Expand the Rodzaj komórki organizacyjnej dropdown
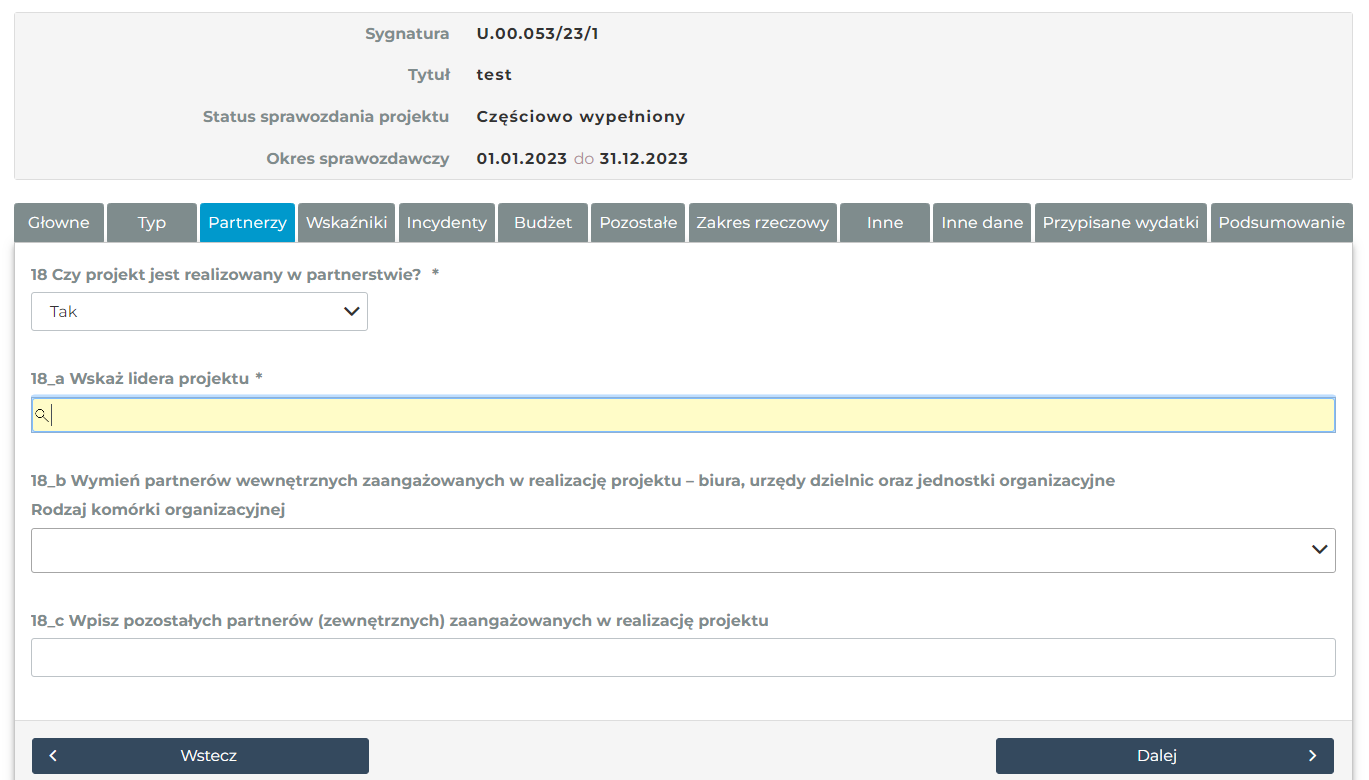 tap(683, 550)
